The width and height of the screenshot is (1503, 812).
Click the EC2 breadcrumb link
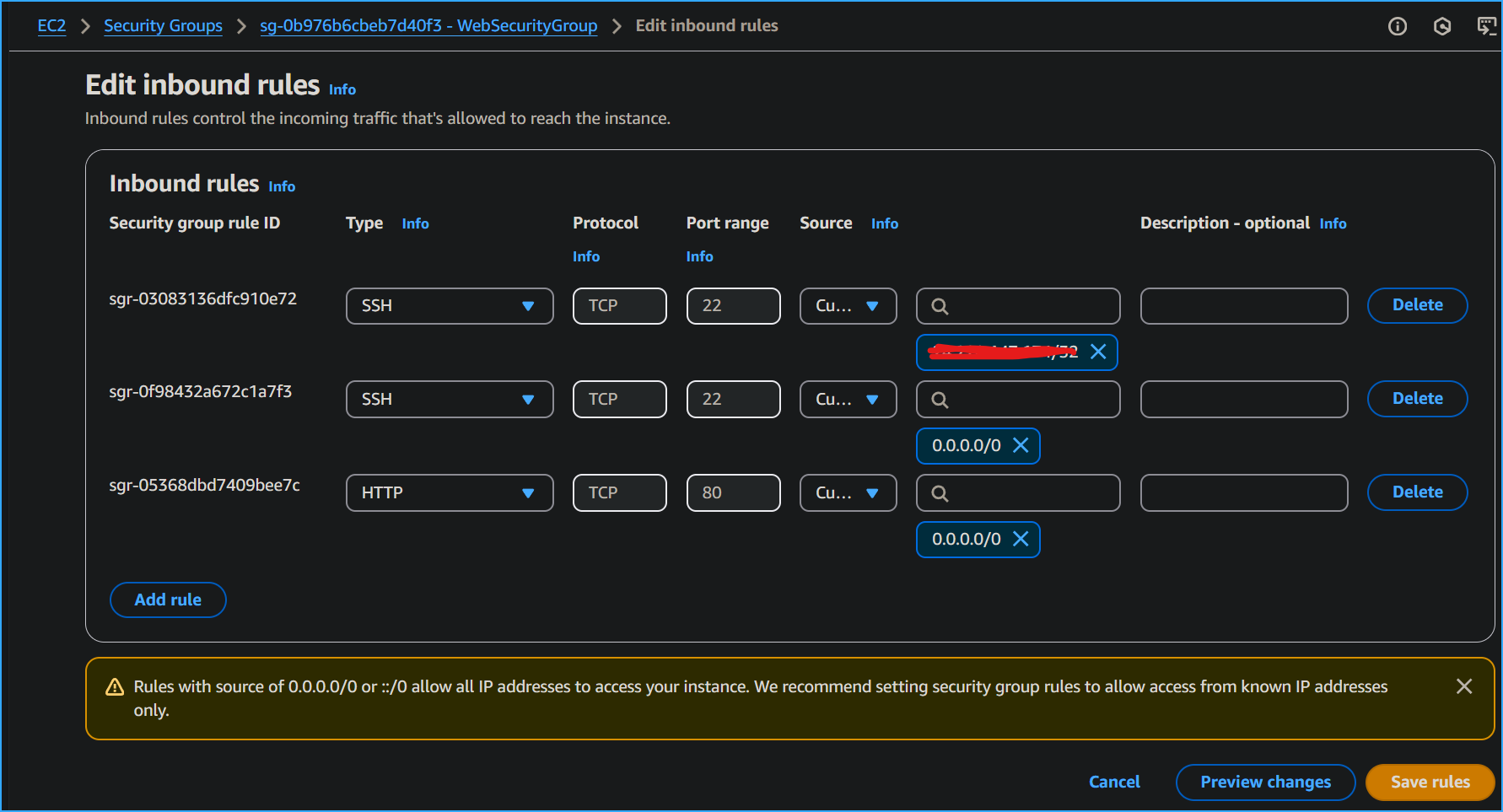point(51,25)
